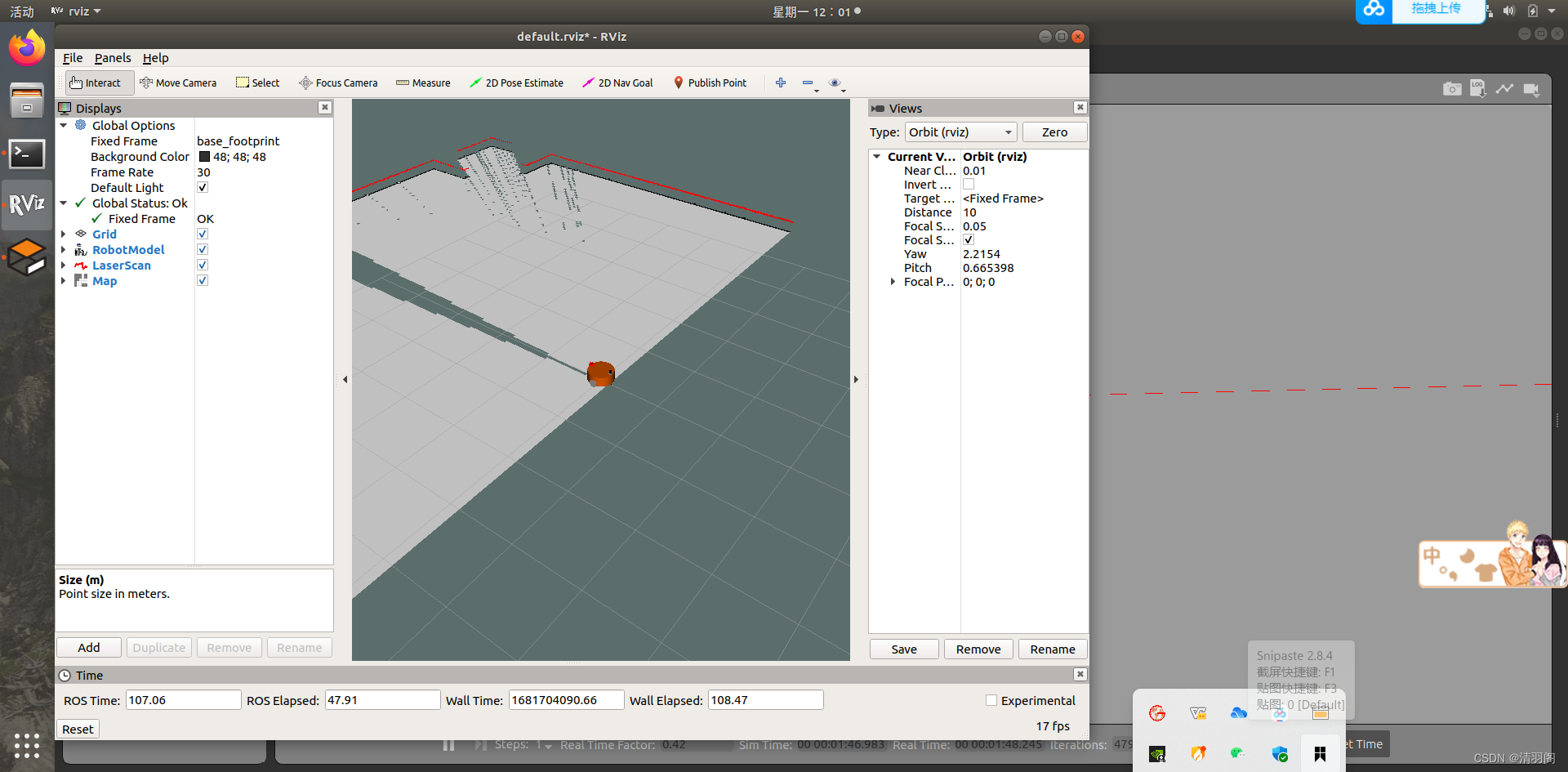Click the Fixed Frame value base_footprint
Screen dimensions: 1568x772
click(x=238, y=141)
